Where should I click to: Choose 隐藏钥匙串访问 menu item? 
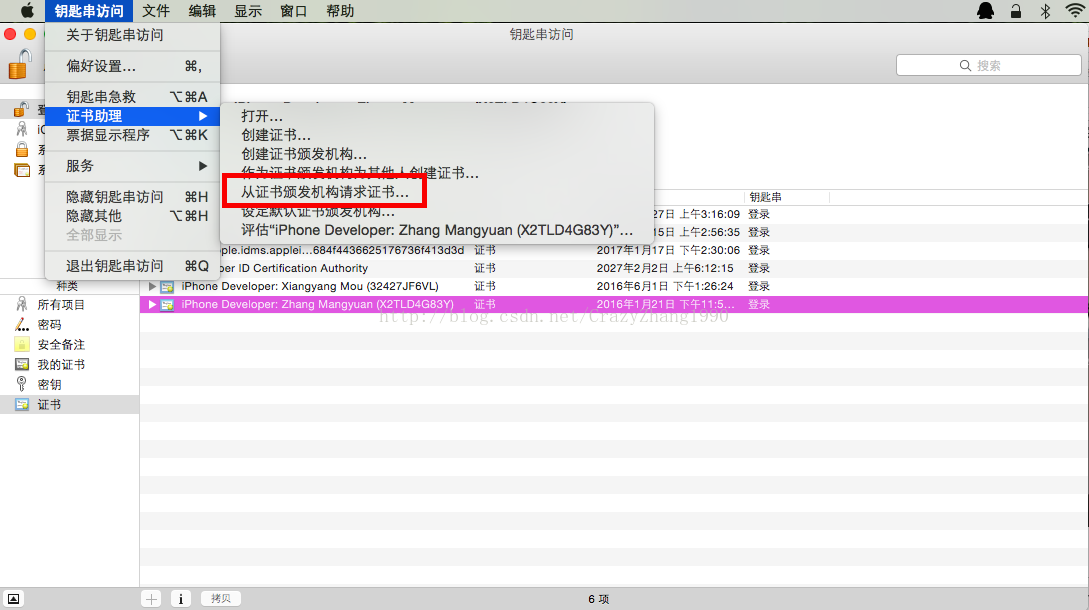[132, 197]
